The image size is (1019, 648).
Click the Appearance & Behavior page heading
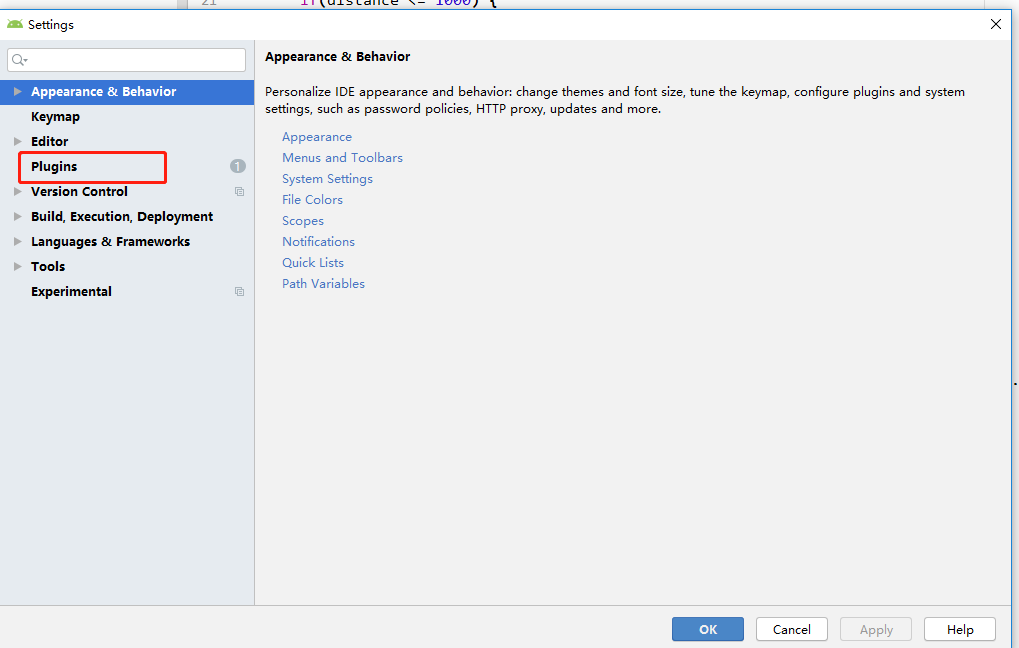coord(337,57)
